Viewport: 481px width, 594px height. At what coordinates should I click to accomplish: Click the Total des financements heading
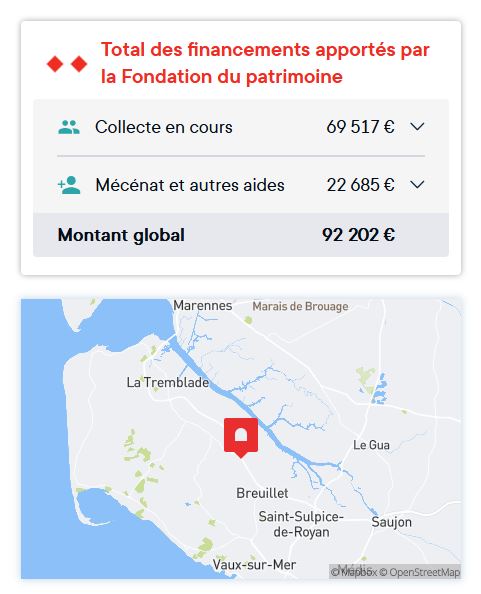[265, 63]
